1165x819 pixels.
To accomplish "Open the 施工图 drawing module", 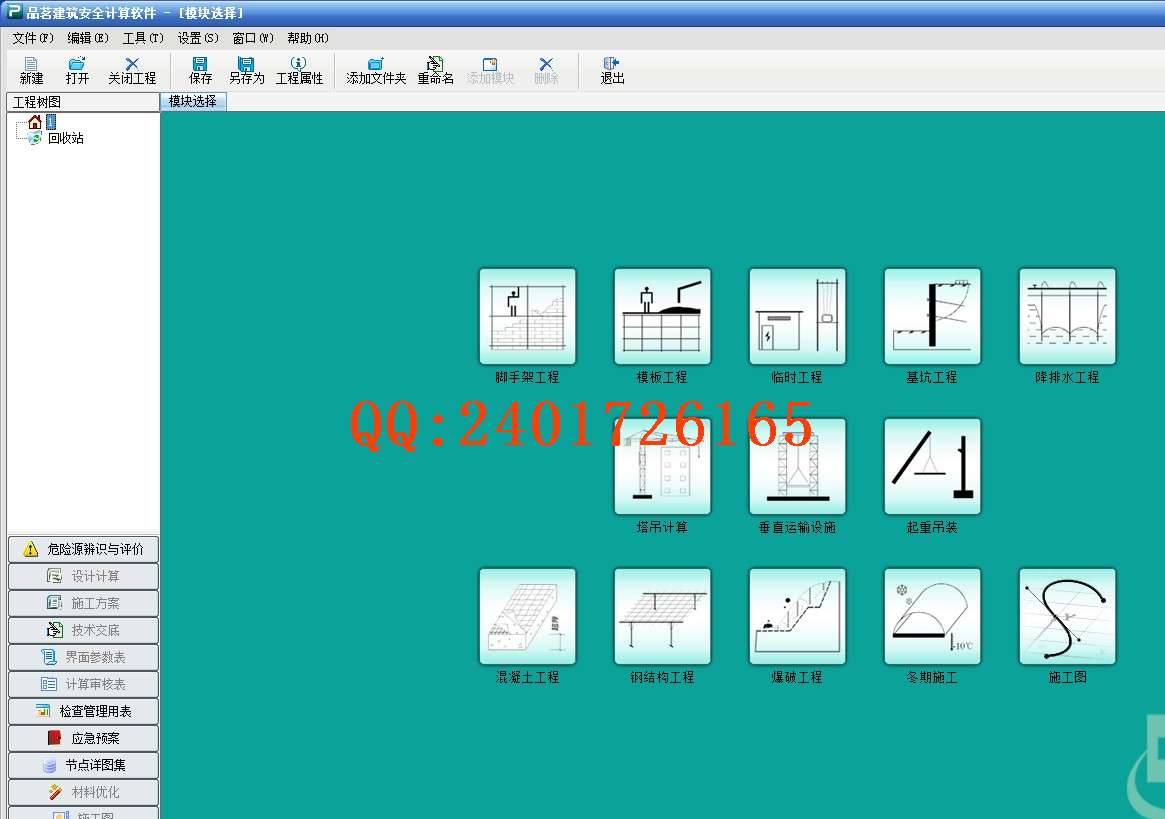I will tap(1067, 617).
